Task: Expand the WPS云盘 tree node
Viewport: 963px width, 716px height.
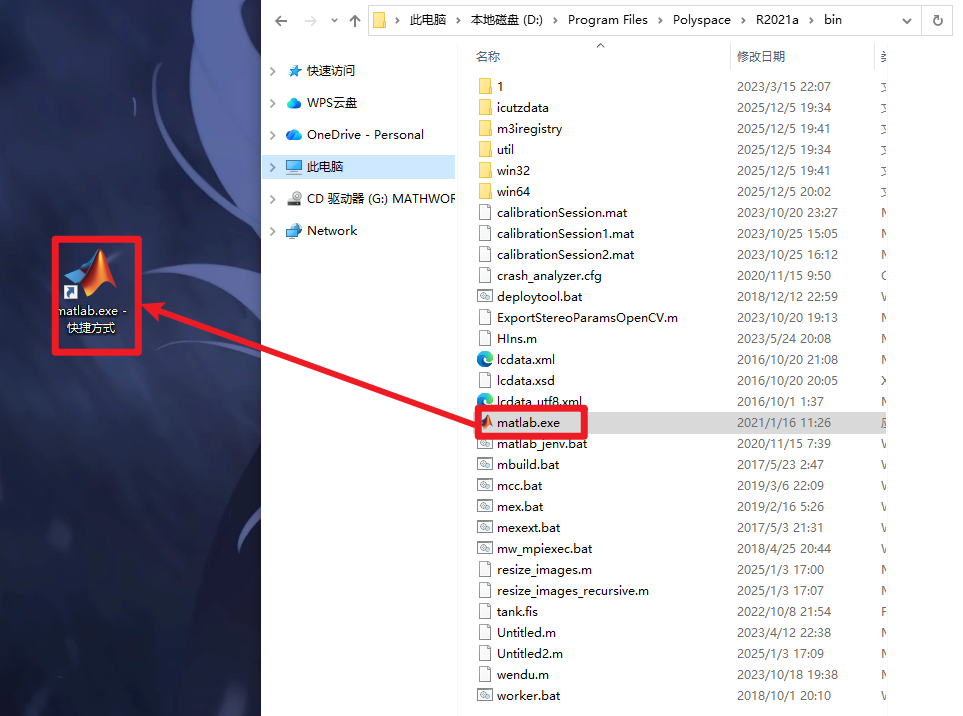Action: (273, 103)
